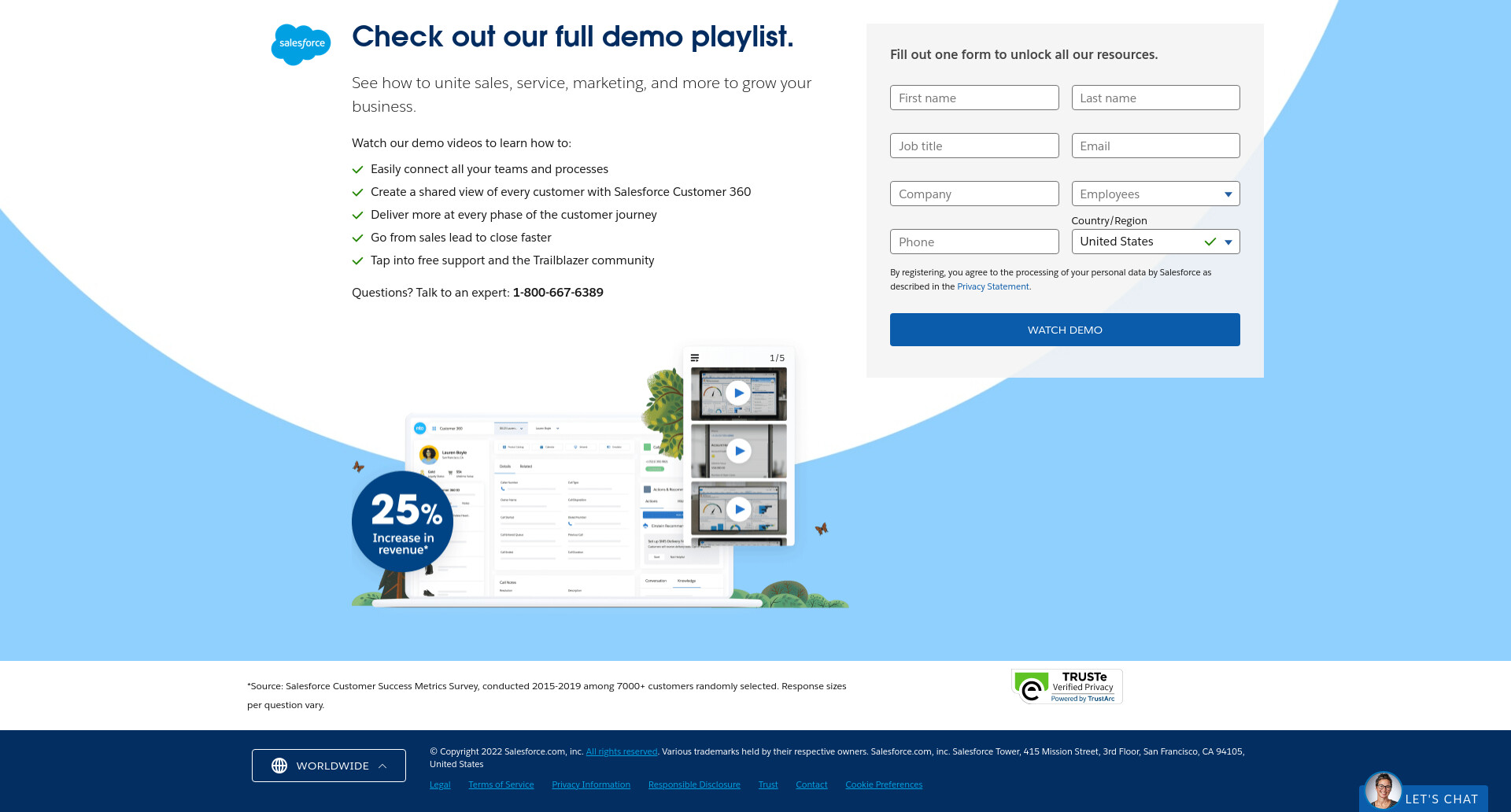Open the Contact footer link

click(x=811, y=784)
